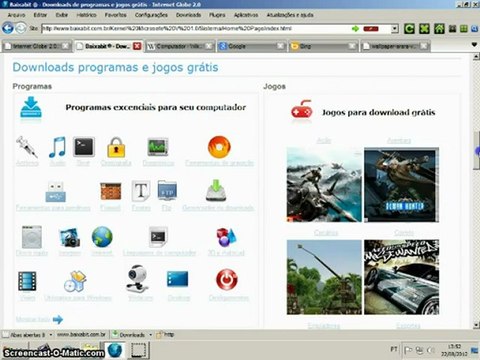Screen dimensions: 480x360
Task: Open the hard disk drive category icon
Action: point(32,237)
